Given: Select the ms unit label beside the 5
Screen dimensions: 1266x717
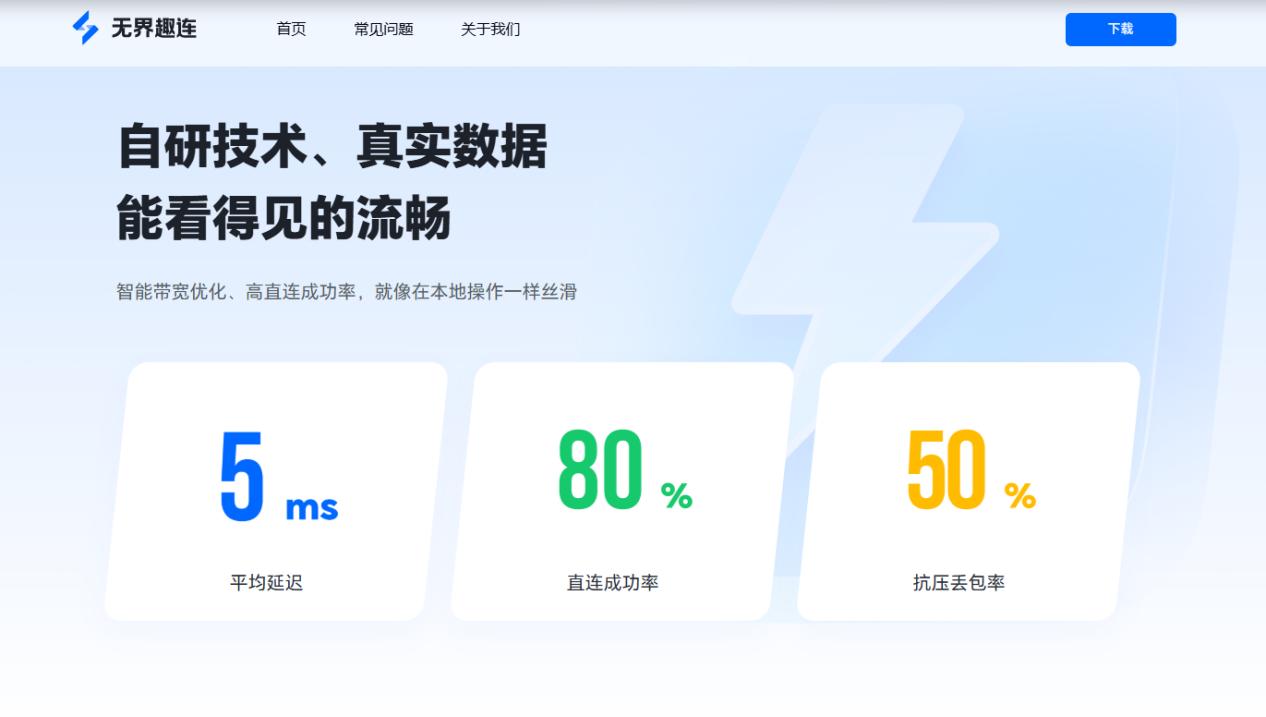Looking at the screenshot, I should click(313, 507).
